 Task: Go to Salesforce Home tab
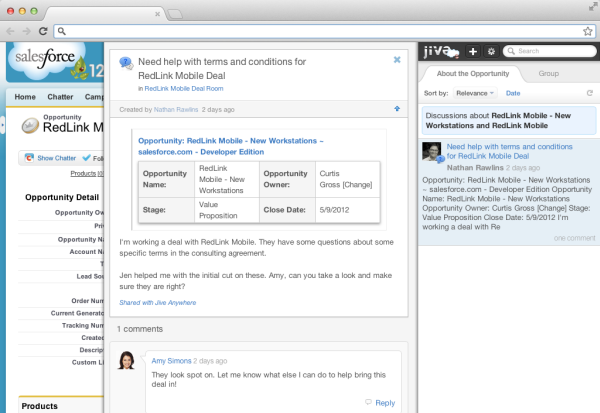25,97
